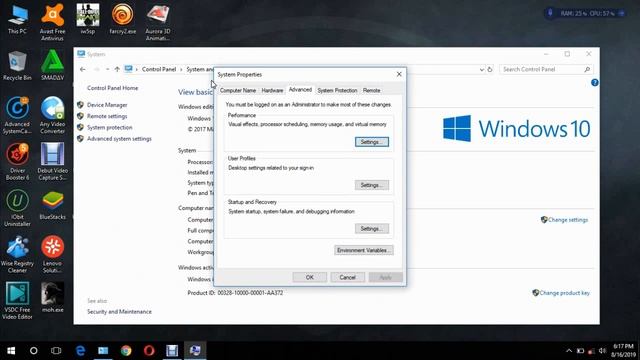Open the Help question mark icon
Viewport: 640px width, 360px height.
595,82
